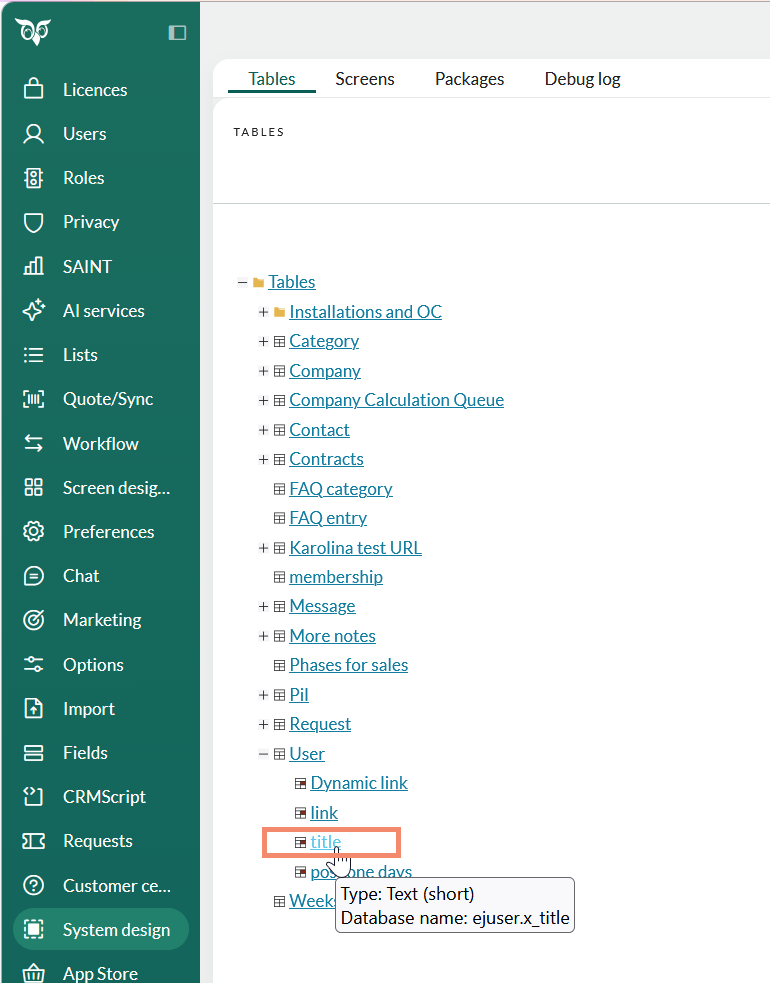
Task: Click the Dynamic link field under User
Action: tap(359, 783)
